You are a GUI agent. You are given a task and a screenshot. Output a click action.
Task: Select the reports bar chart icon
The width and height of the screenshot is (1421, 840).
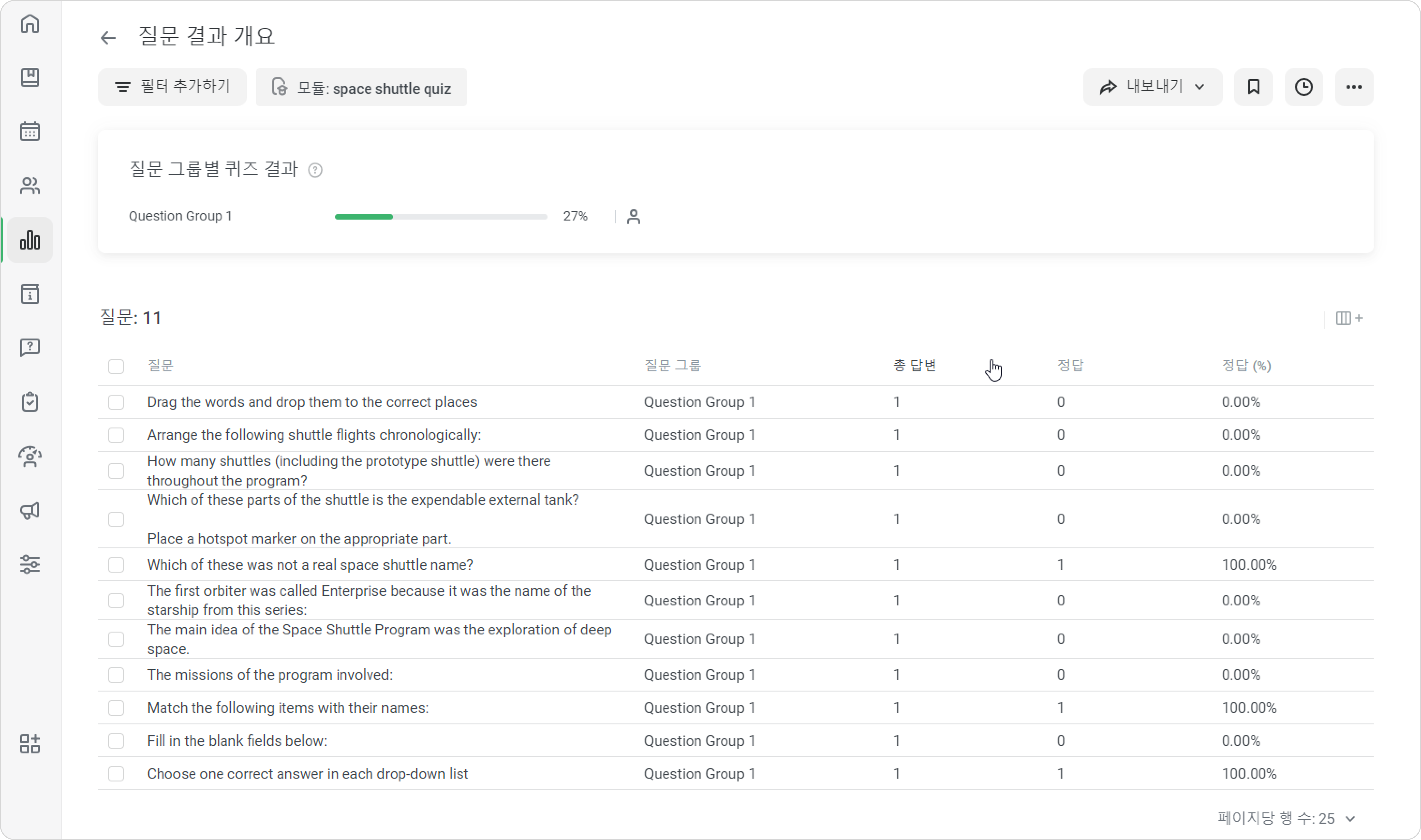[x=30, y=240]
